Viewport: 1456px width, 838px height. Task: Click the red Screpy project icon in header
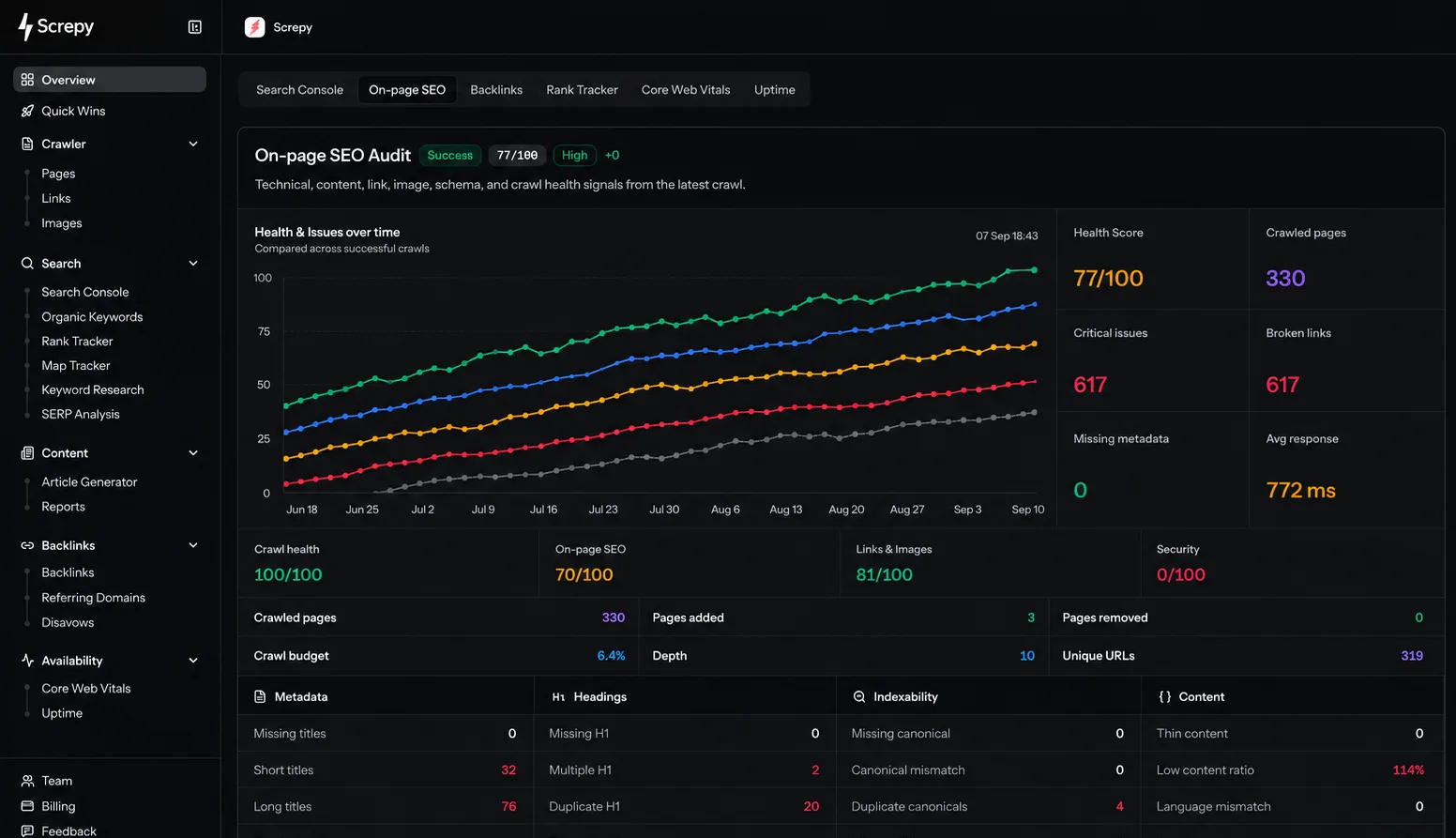pyautogui.click(x=254, y=27)
